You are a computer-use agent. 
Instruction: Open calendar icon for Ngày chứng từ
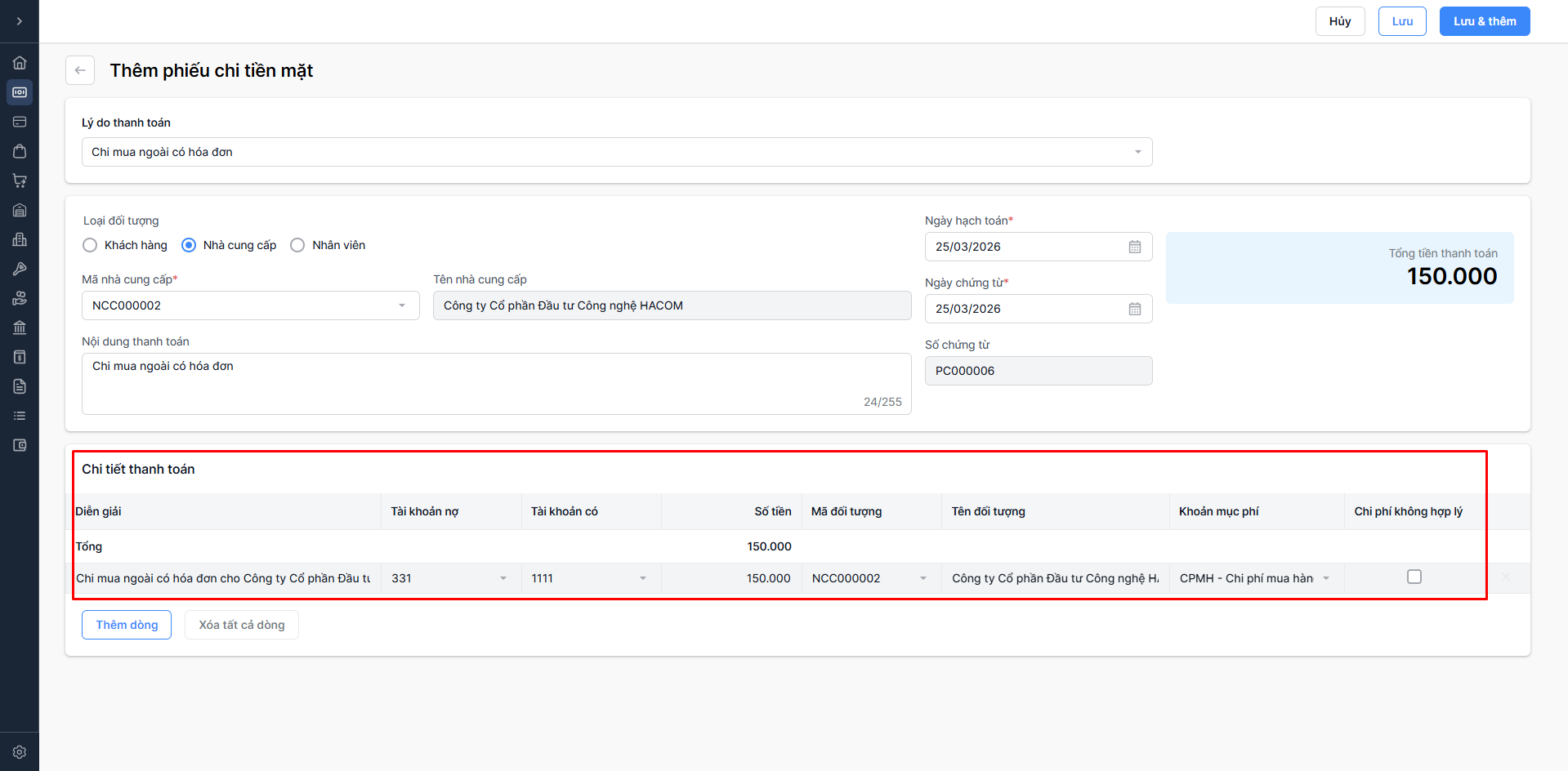[1135, 309]
